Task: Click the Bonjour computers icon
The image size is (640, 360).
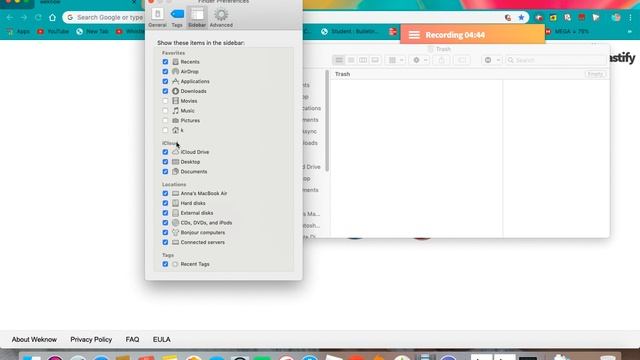Action: (x=176, y=232)
